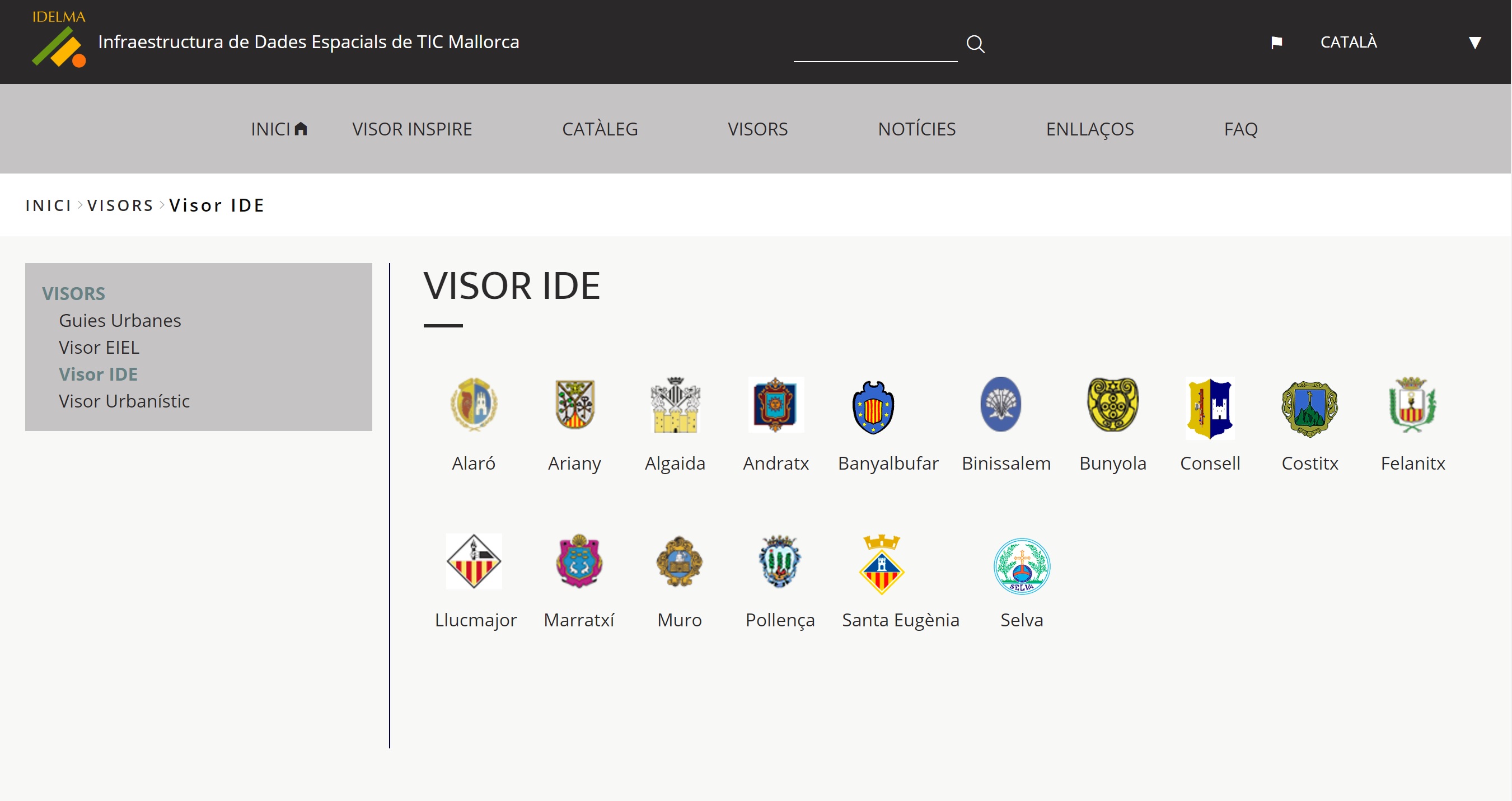Image resolution: width=1512 pixels, height=801 pixels.
Task: Open the Selva emblem viewer
Action: (x=1022, y=566)
